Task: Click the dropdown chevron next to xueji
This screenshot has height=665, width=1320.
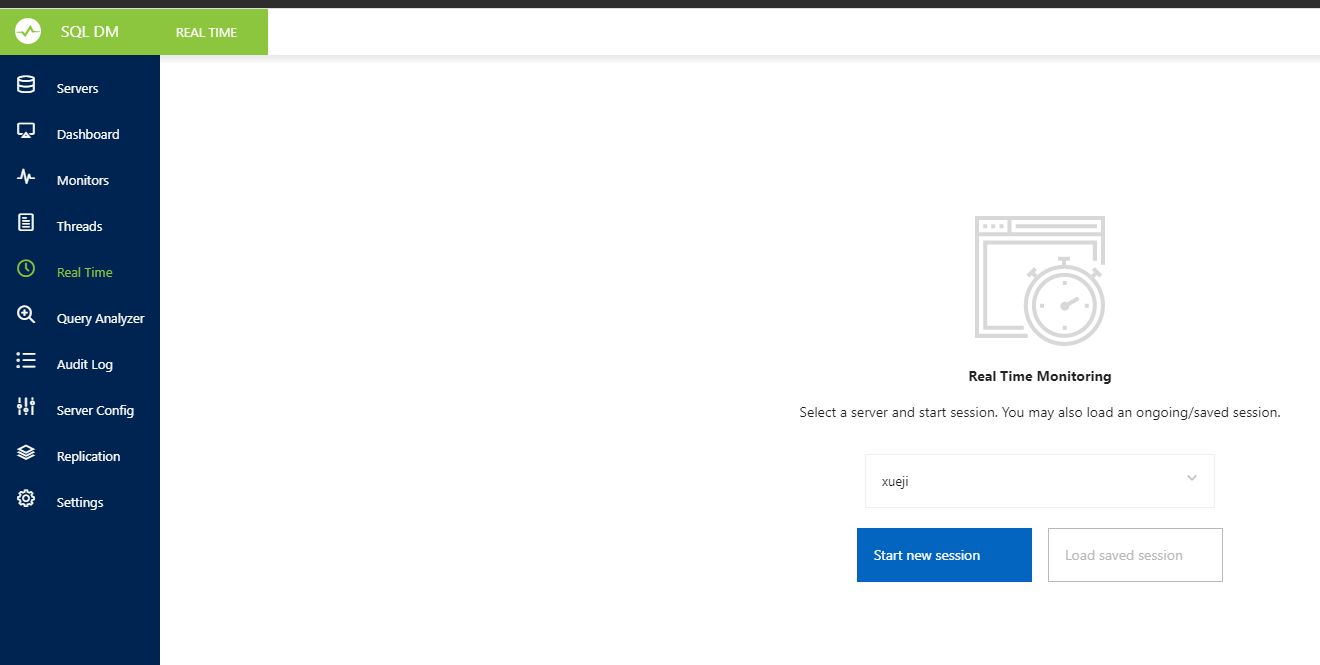Action: coord(1191,480)
